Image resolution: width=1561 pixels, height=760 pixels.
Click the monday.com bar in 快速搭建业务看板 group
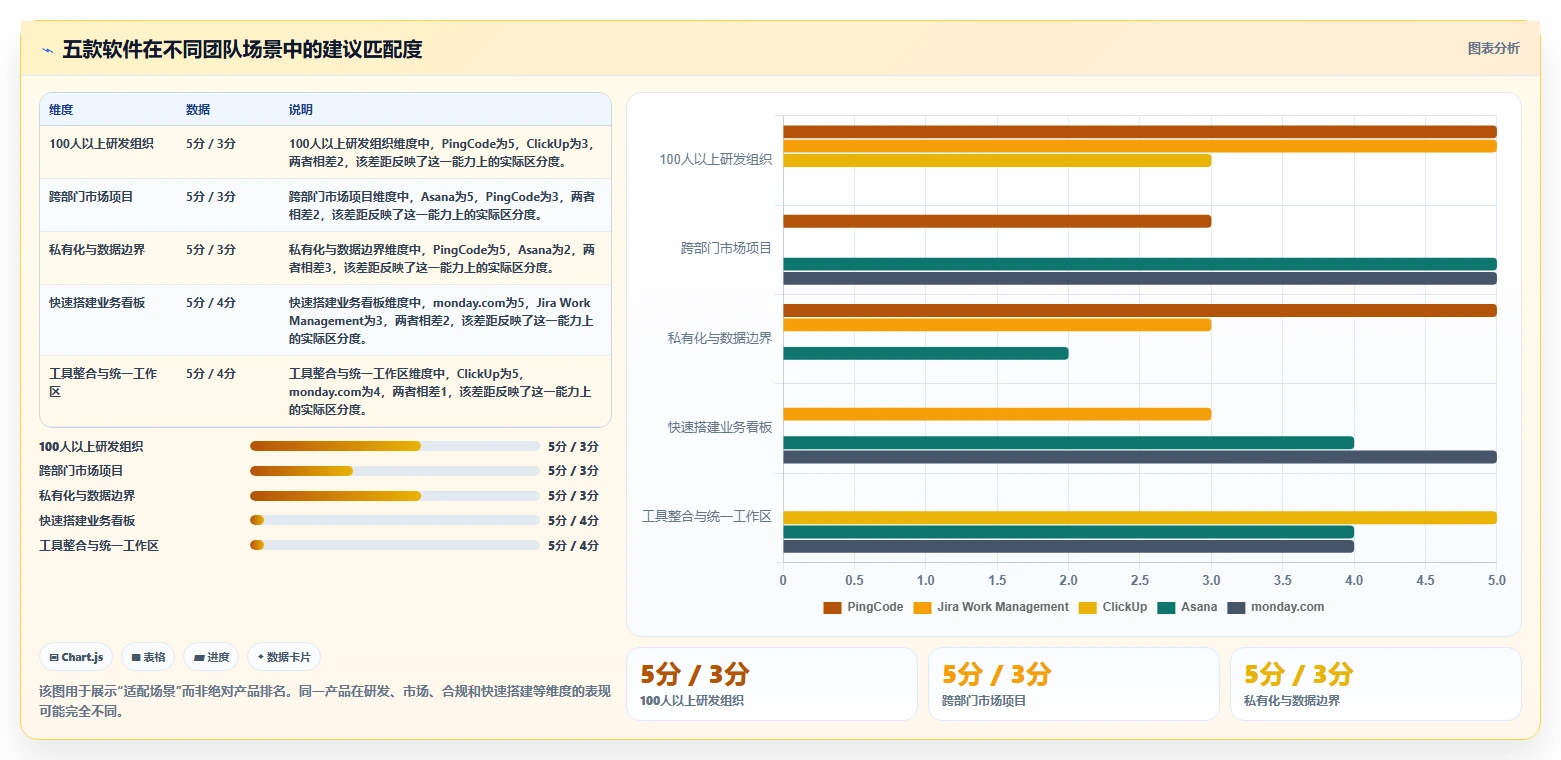point(1139,457)
